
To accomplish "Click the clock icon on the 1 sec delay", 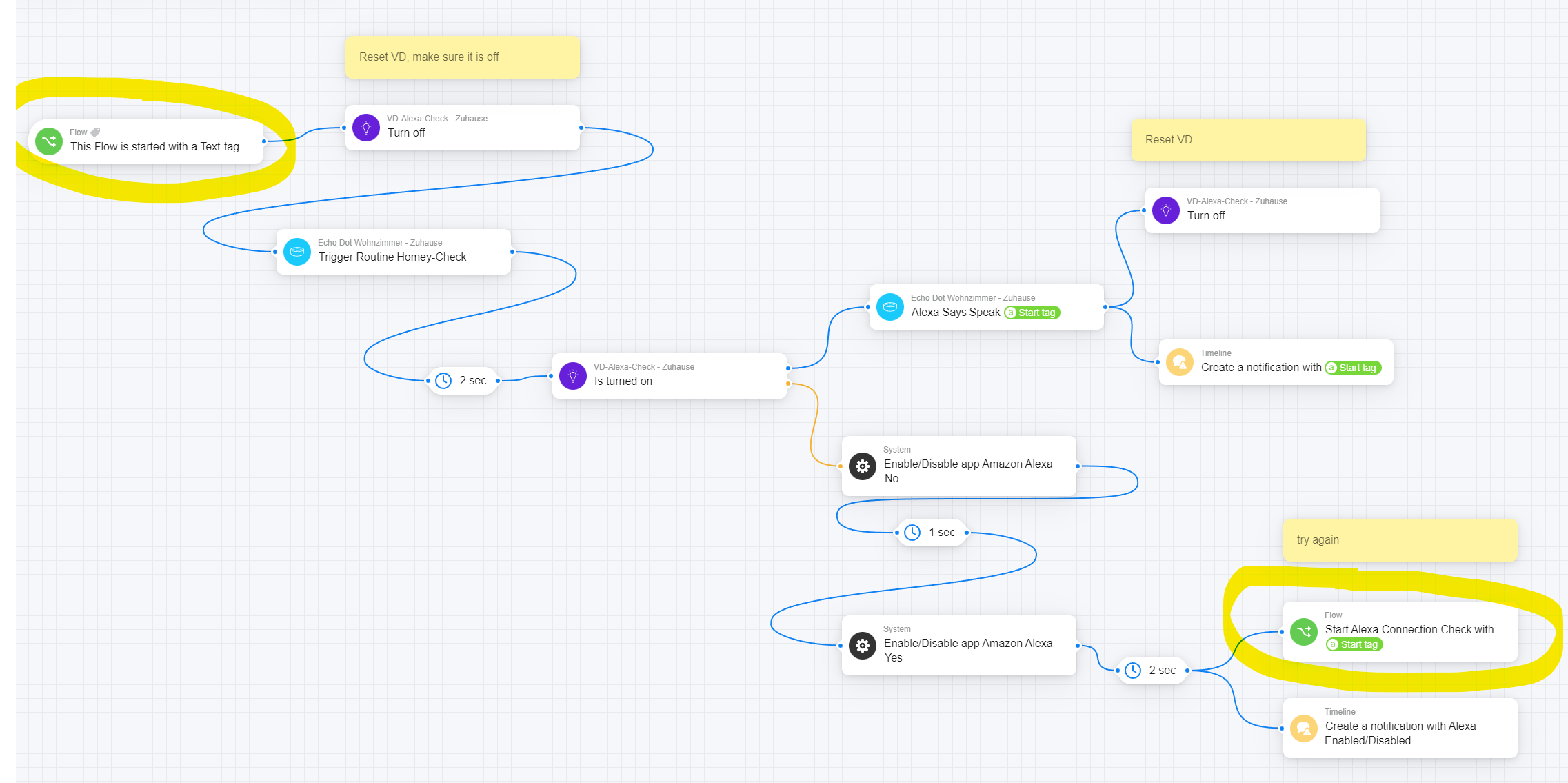I will click(912, 533).
